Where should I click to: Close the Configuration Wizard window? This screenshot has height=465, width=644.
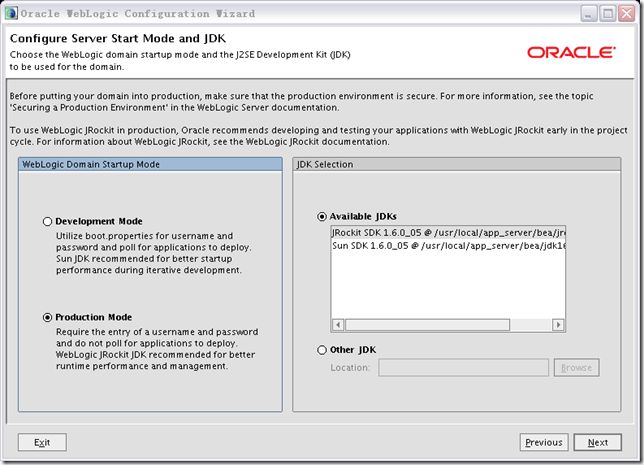coord(627,14)
